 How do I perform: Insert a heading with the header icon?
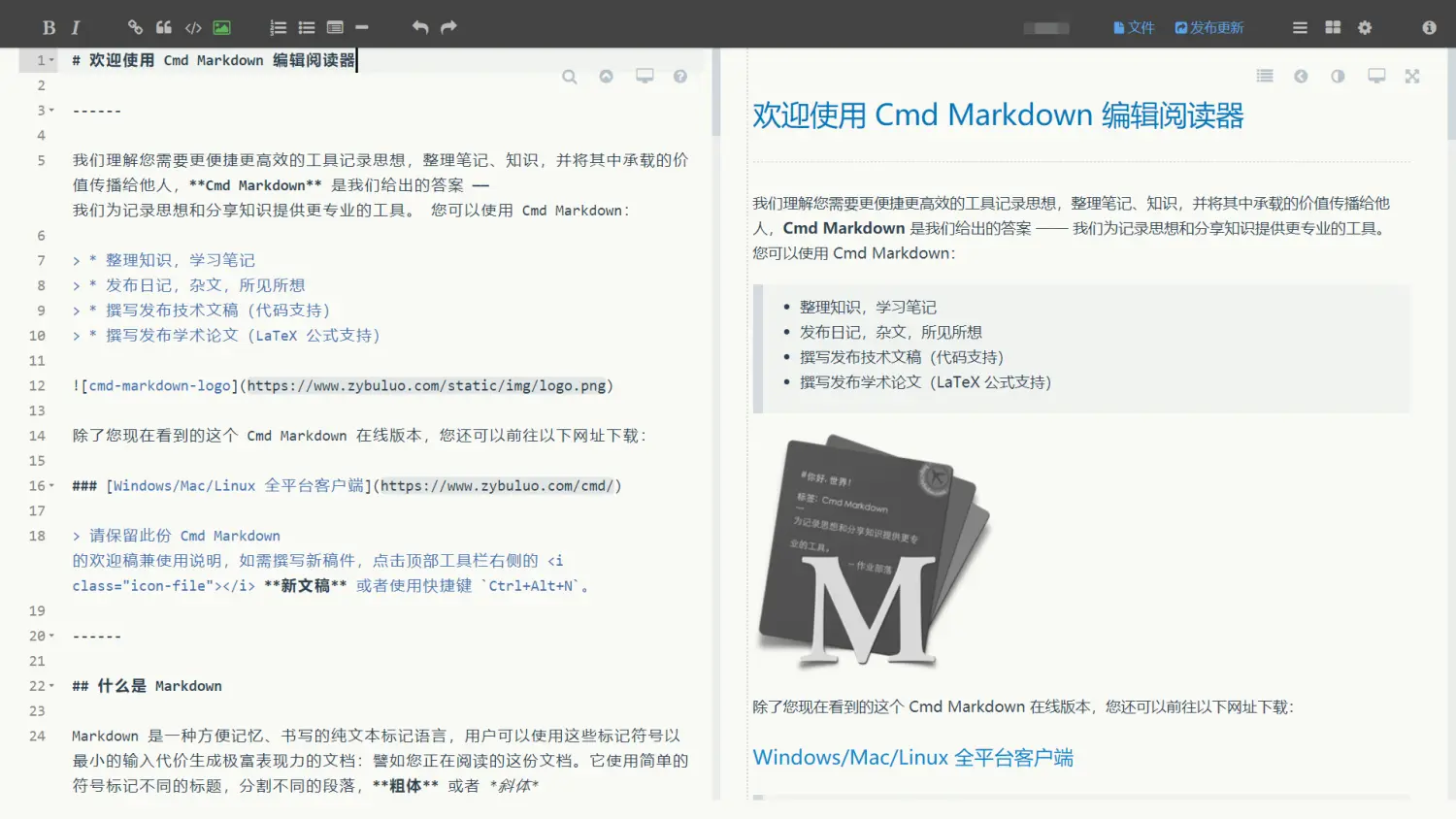(335, 27)
